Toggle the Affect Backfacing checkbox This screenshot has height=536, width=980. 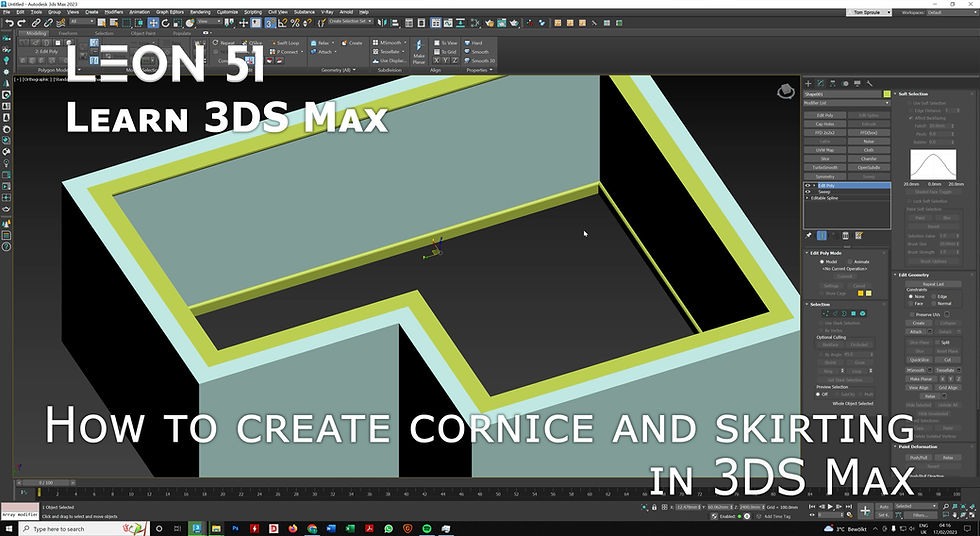click(x=911, y=117)
